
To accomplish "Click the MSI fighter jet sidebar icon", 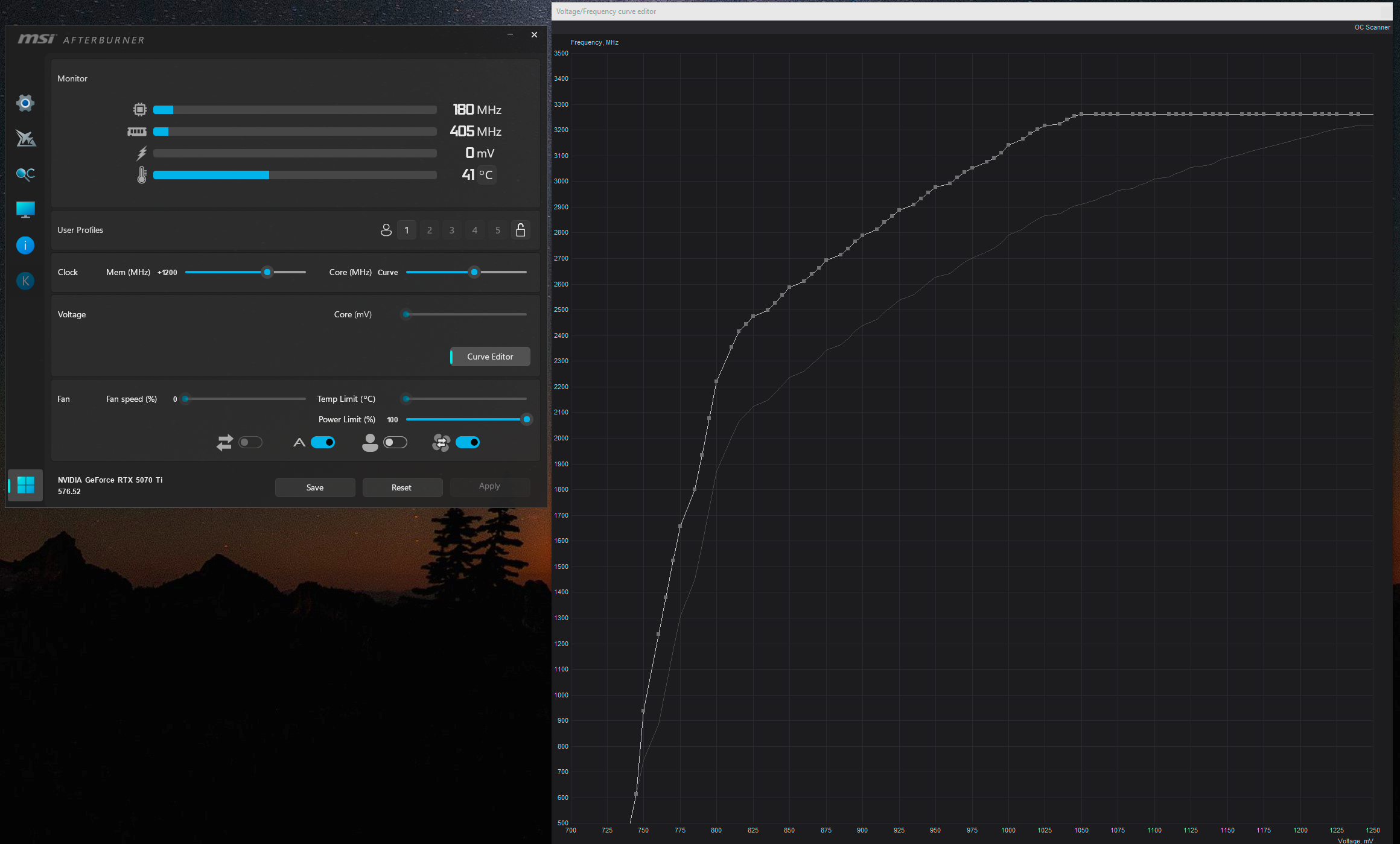I will (x=25, y=139).
